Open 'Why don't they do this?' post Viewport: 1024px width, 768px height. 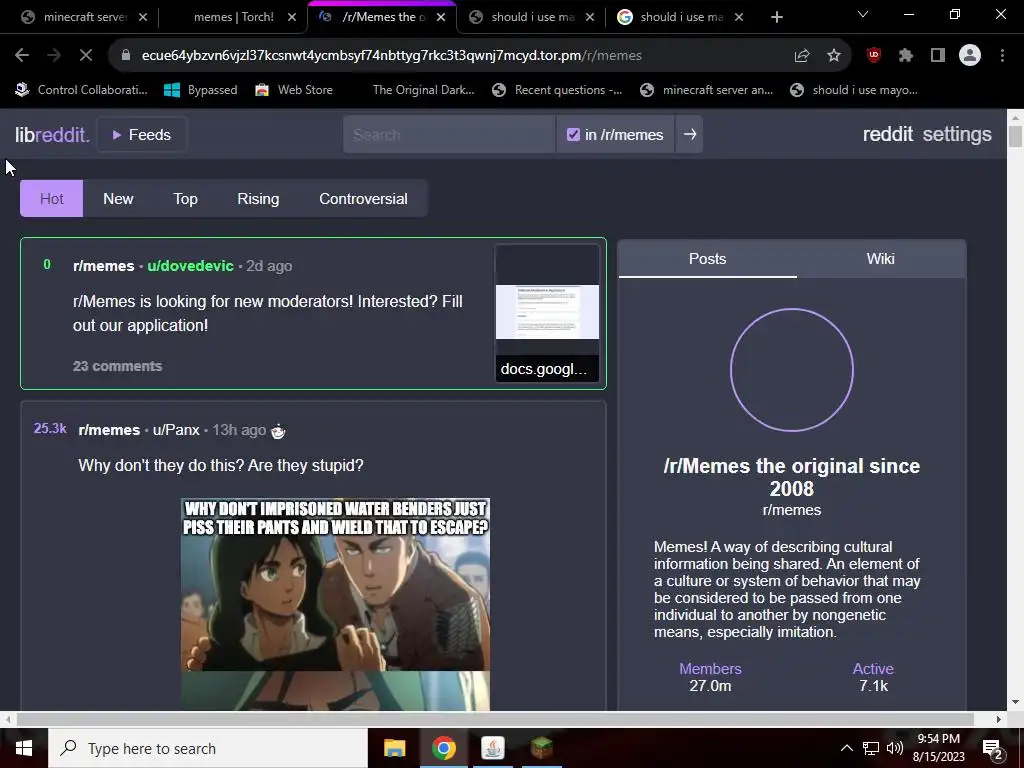tap(221, 466)
